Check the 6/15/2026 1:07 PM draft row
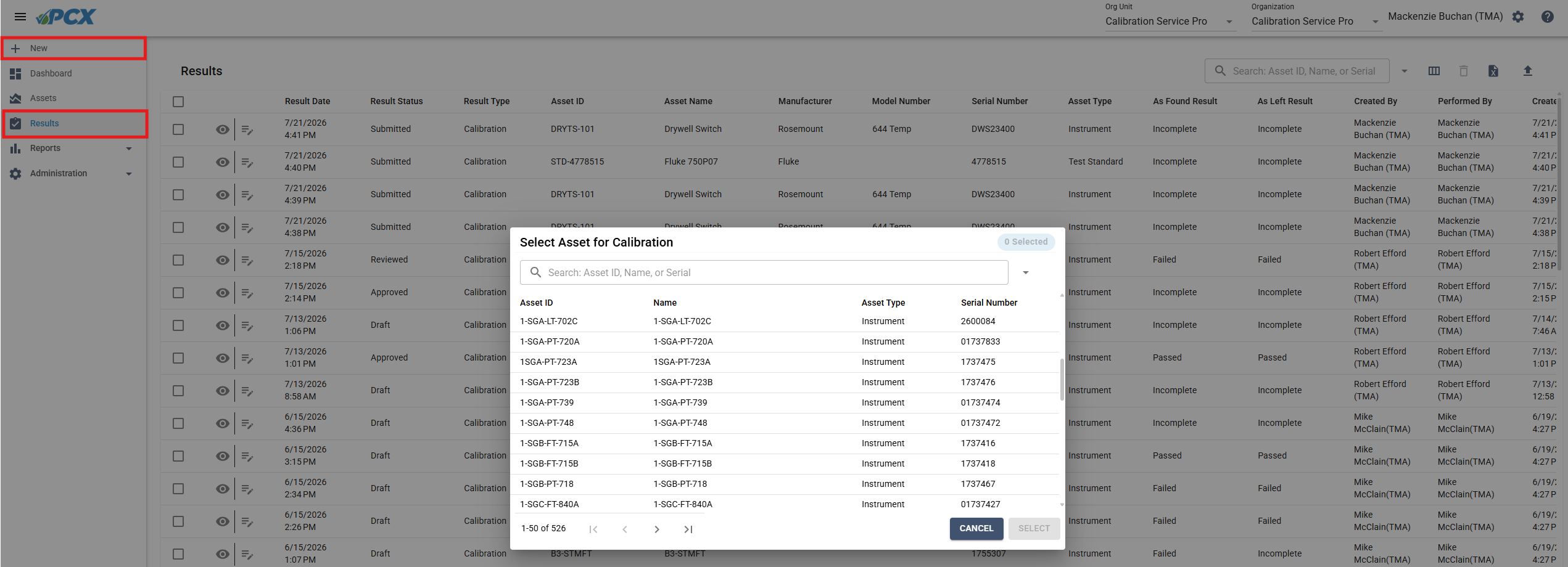 (x=178, y=554)
